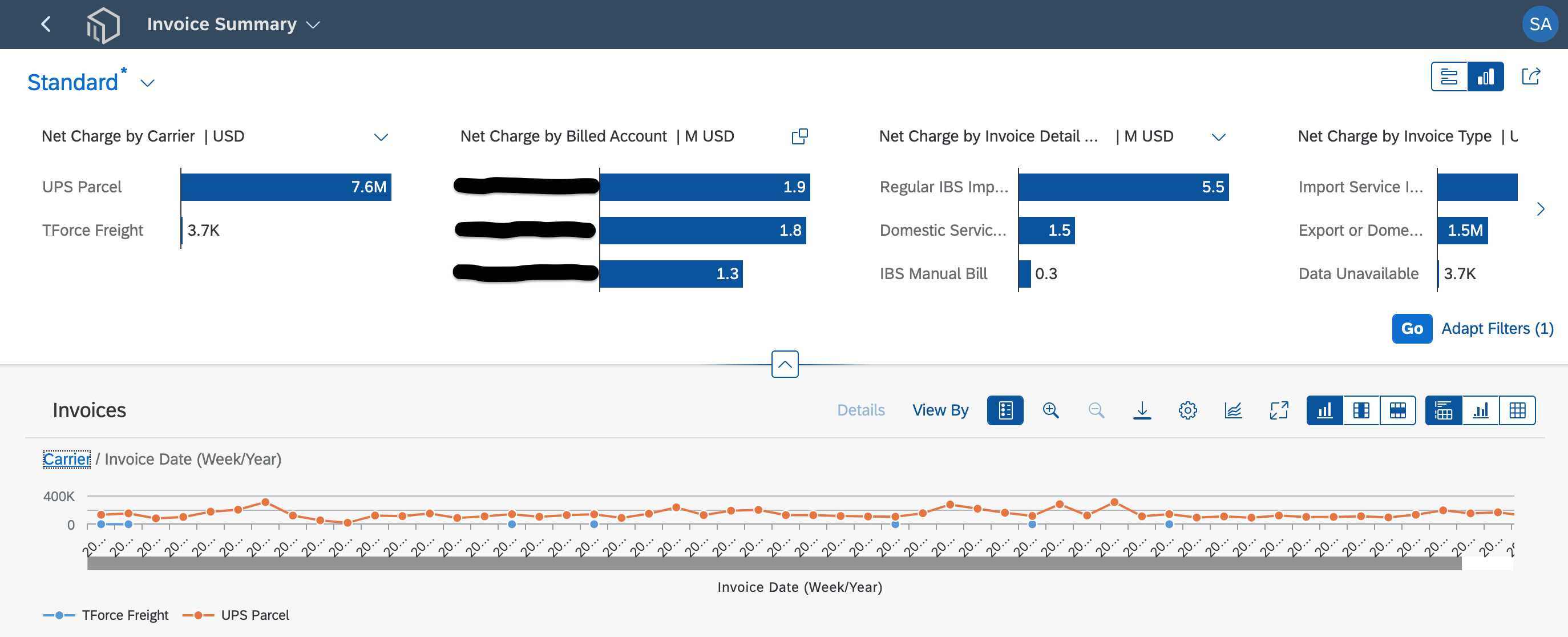Select the 1.8 bar under Billed Account
This screenshot has width=1568, height=637.
[x=703, y=230]
